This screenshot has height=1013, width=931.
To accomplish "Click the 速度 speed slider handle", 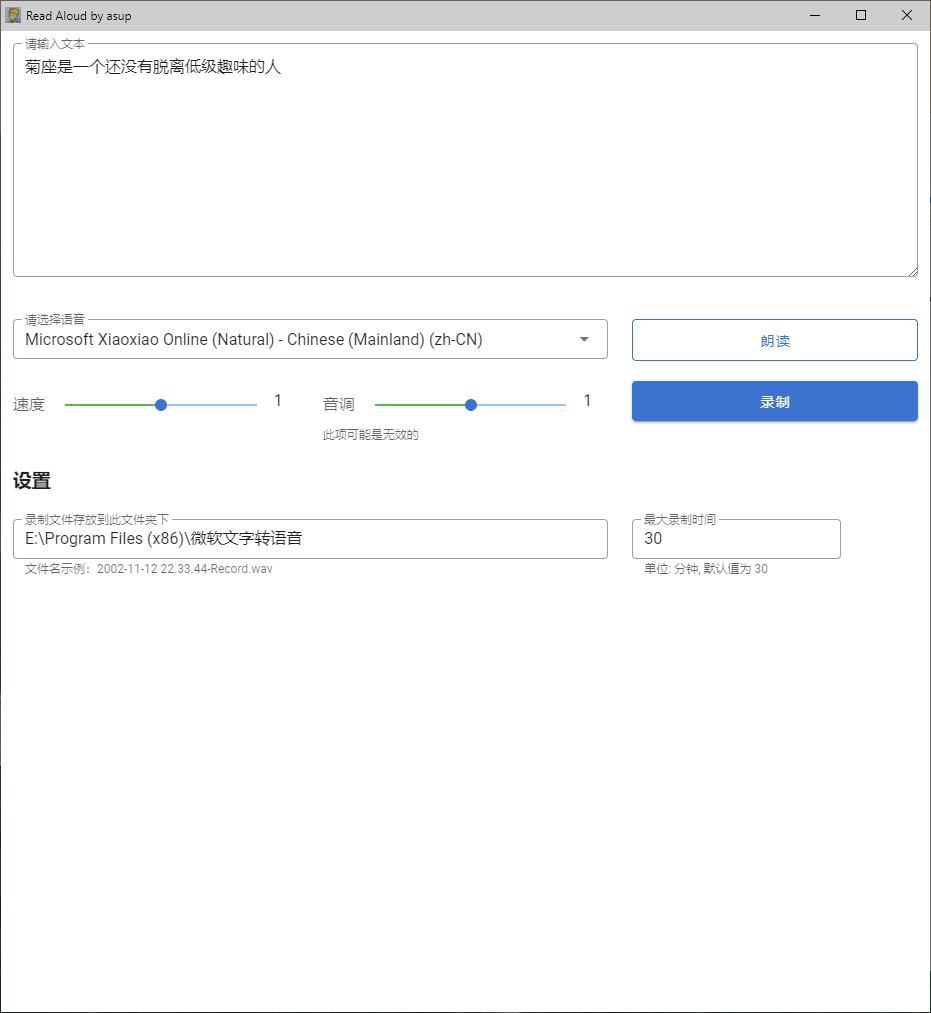I will tap(161, 405).
